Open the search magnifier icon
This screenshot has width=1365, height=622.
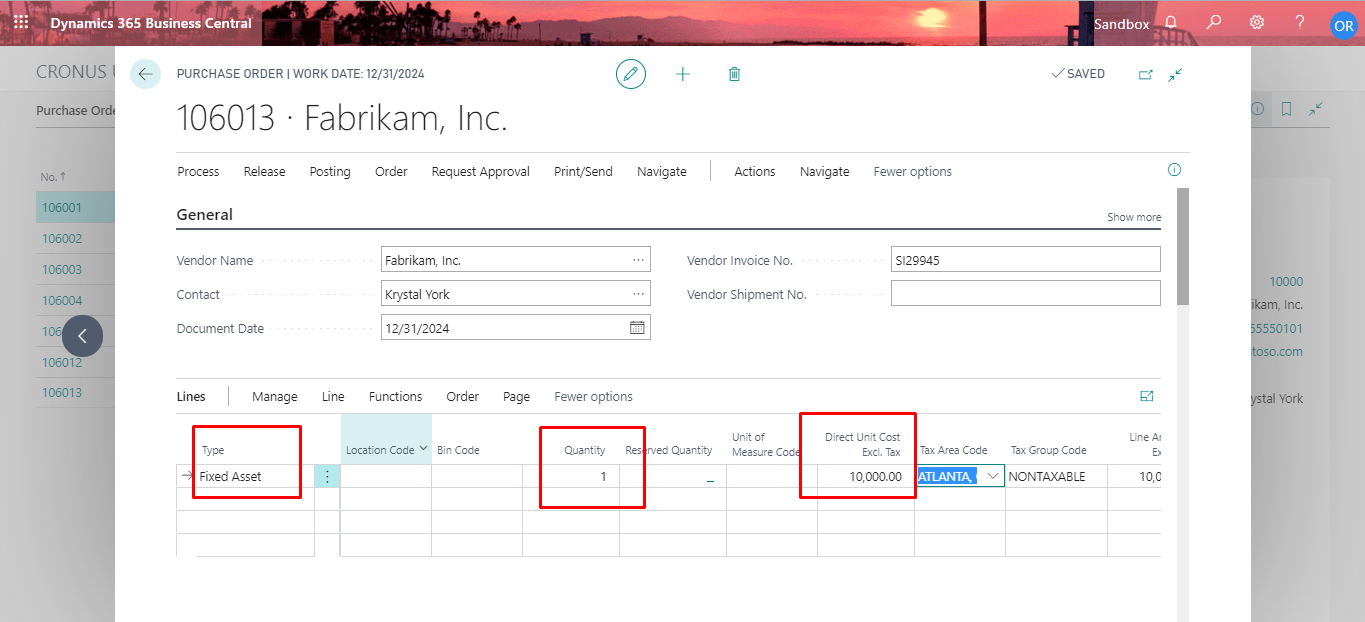pos(1214,22)
